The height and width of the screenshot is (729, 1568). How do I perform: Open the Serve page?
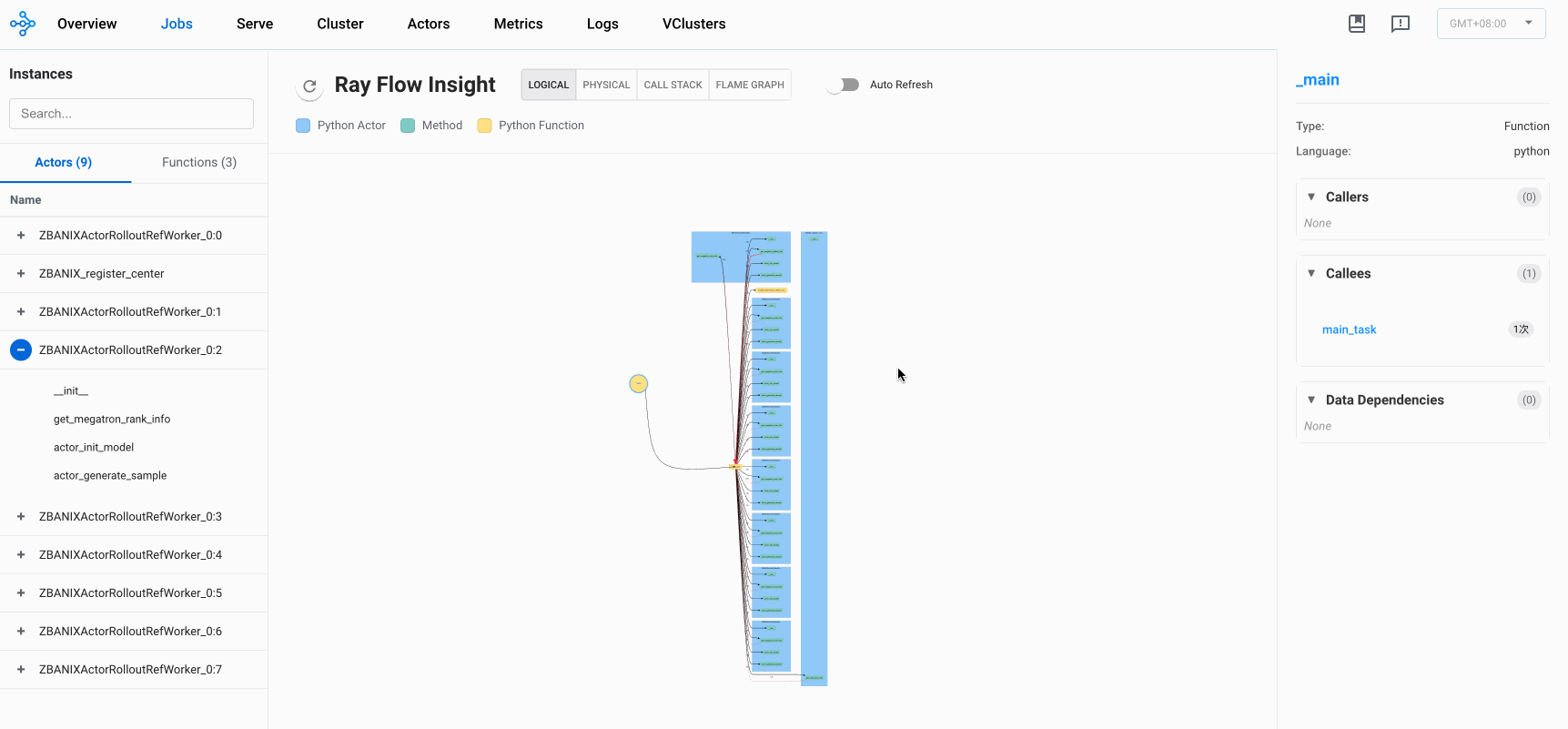(x=255, y=24)
